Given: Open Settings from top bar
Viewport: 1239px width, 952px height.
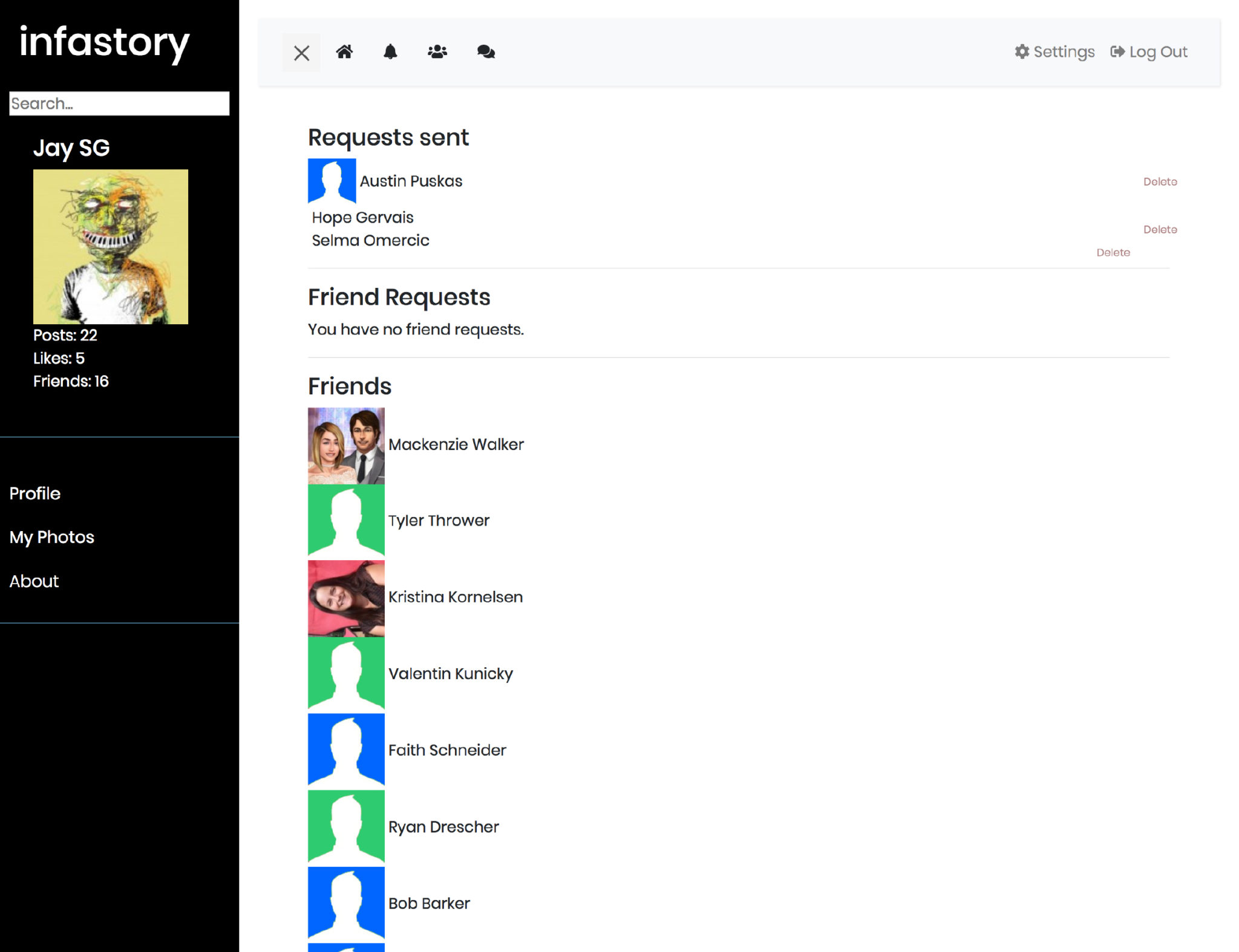Looking at the screenshot, I should coord(1054,52).
